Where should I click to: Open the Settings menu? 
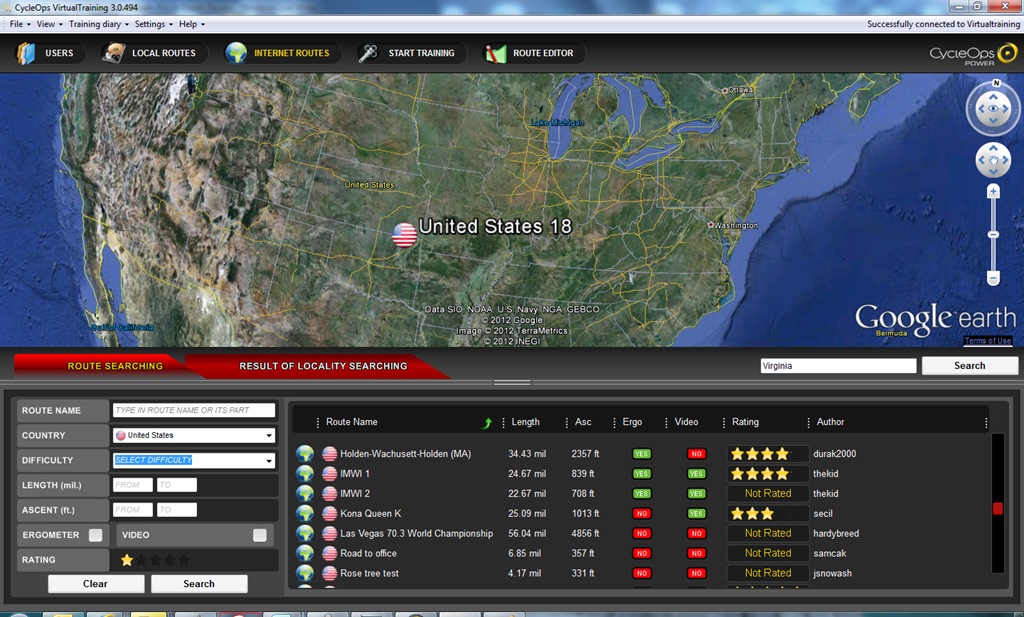click(x=153, y=24)
